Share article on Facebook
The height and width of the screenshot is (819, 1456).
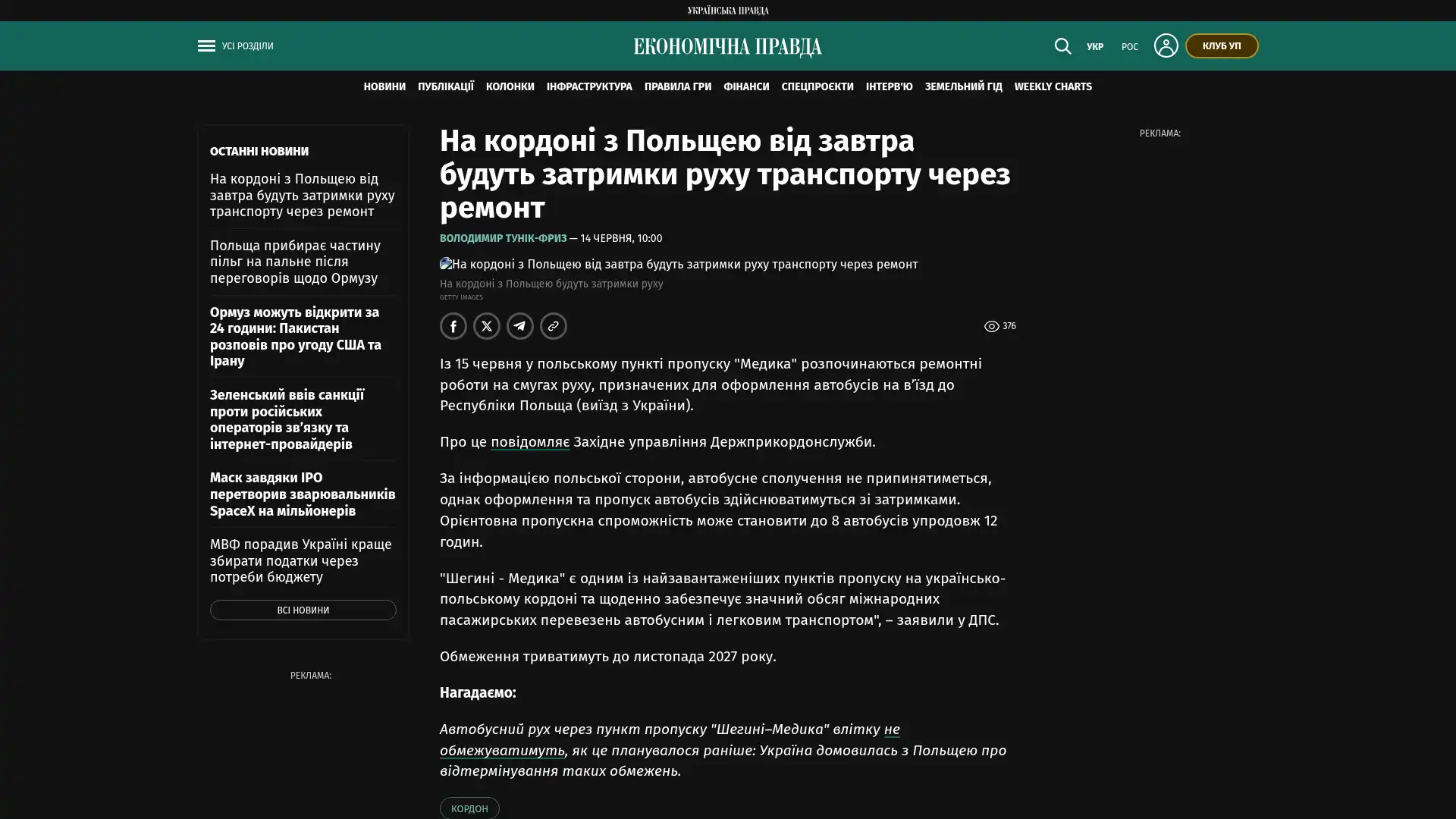(453, 326)
